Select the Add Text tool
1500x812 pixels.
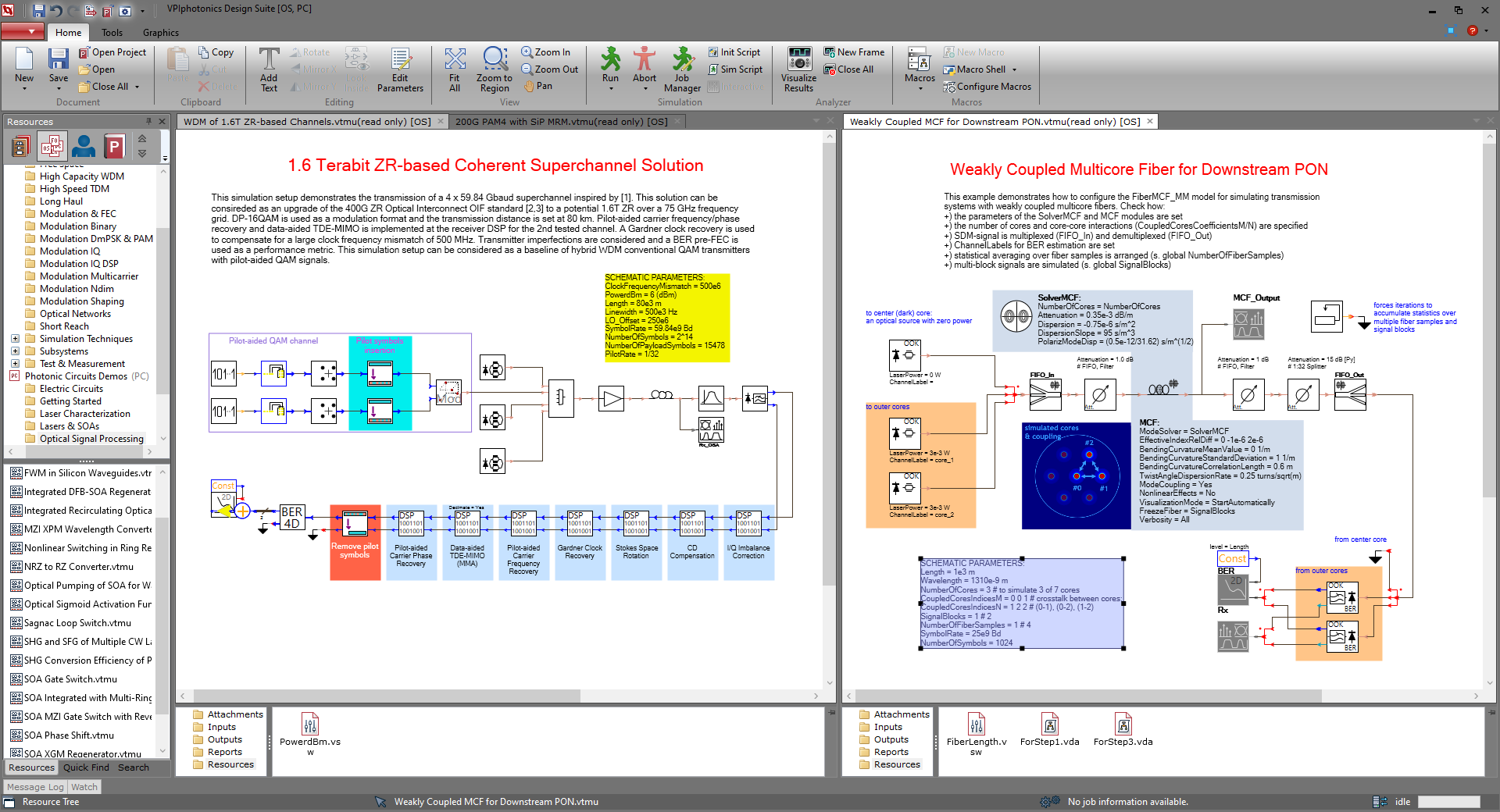[269, 69]
